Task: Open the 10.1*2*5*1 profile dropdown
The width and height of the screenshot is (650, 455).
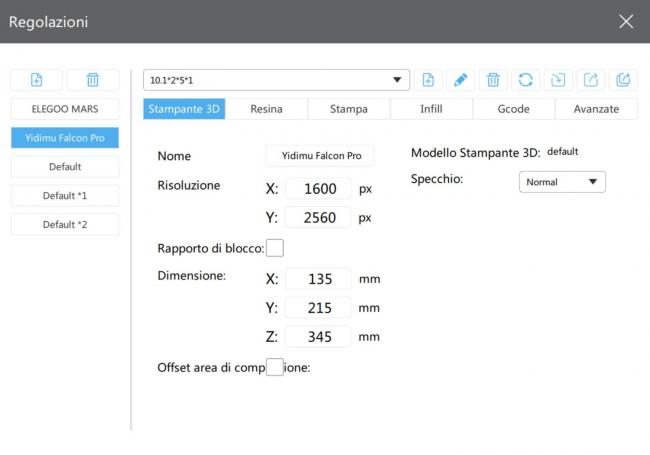Action: tap(276, 80)
